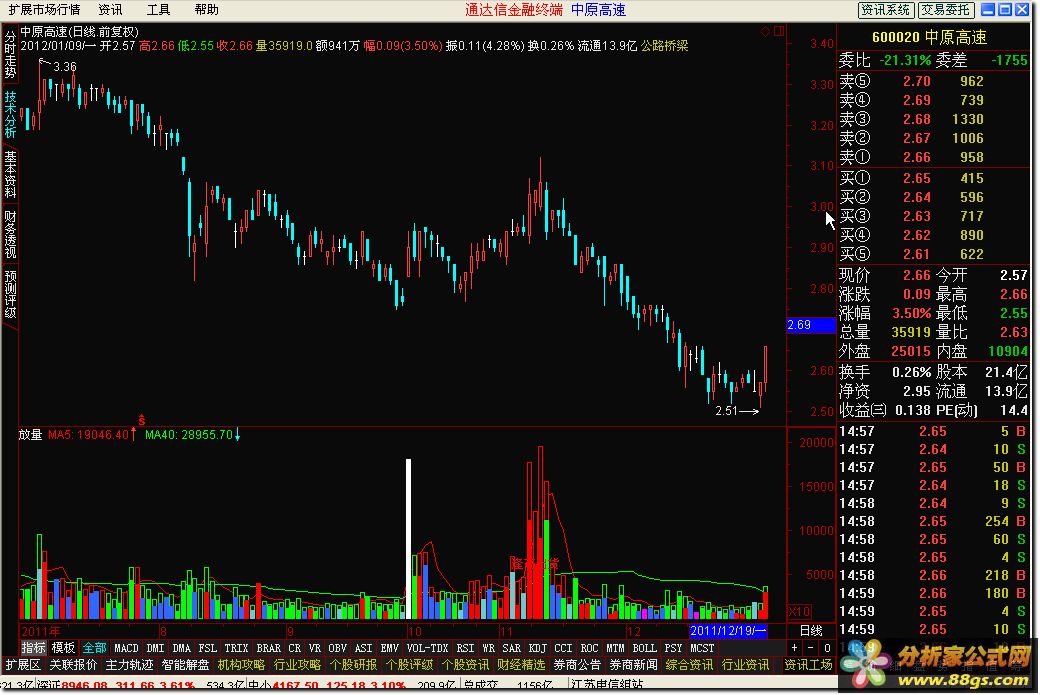This screenshot has height=695, width=1040.
Task: Switch to the 财务透视 side tab
Action: [10, 234]
